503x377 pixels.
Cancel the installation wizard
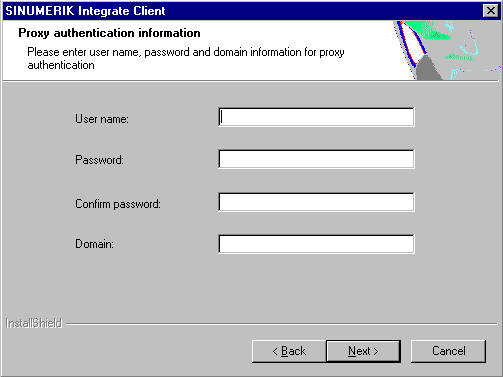point(448,351)
